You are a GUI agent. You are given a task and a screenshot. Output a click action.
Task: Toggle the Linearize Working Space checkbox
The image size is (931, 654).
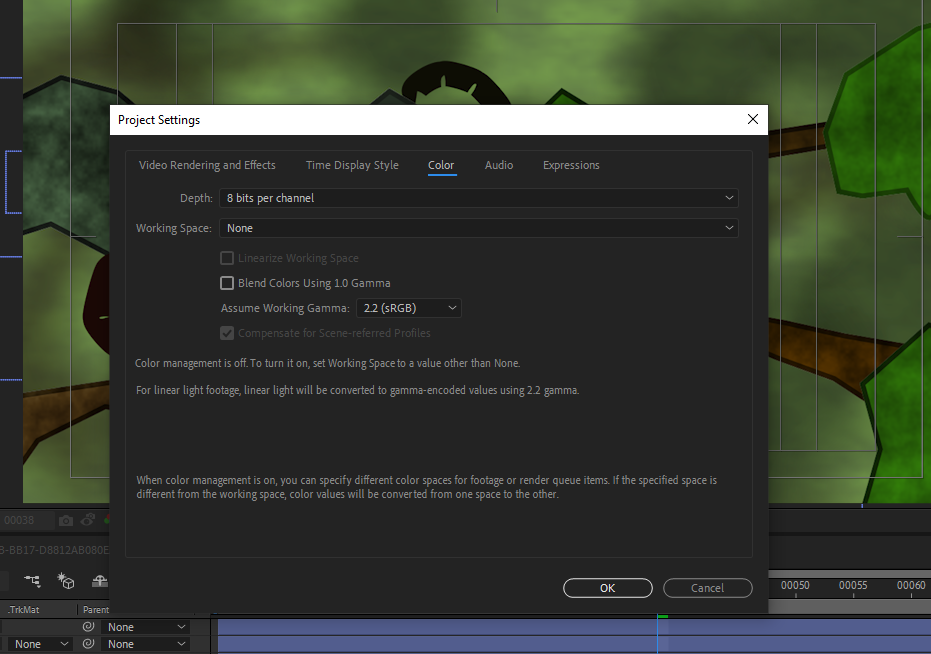(227, 258)
